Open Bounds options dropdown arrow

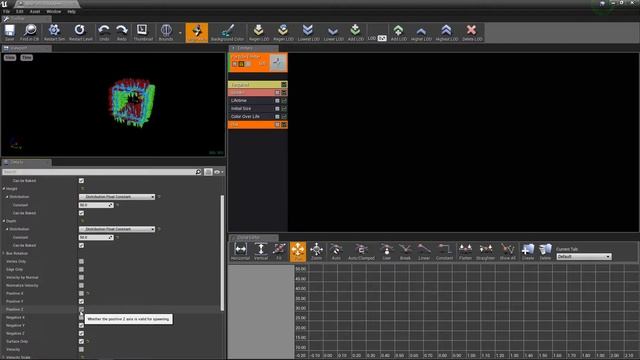tap(180, 32)
